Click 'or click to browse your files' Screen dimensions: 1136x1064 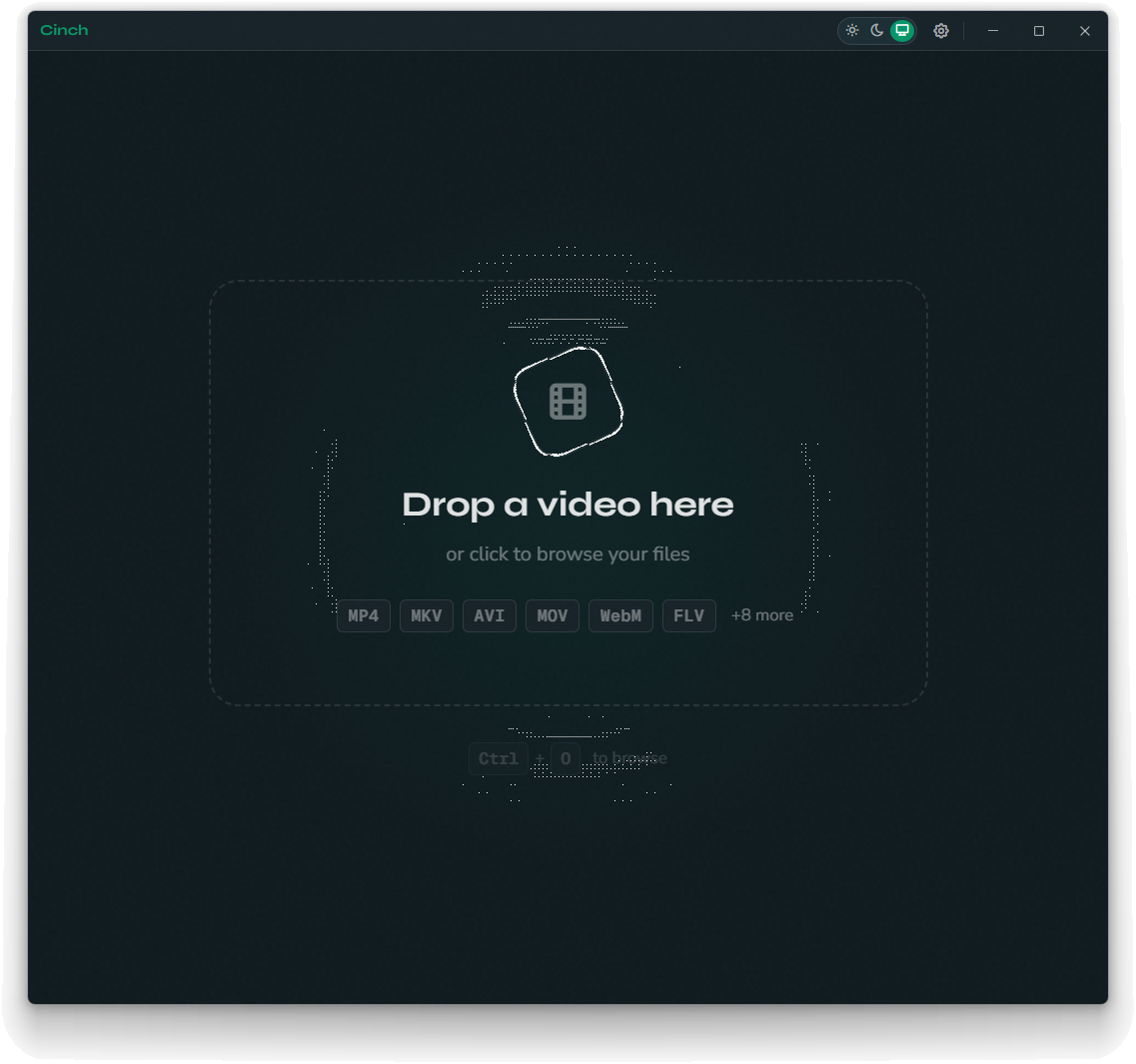coord(568,553)
